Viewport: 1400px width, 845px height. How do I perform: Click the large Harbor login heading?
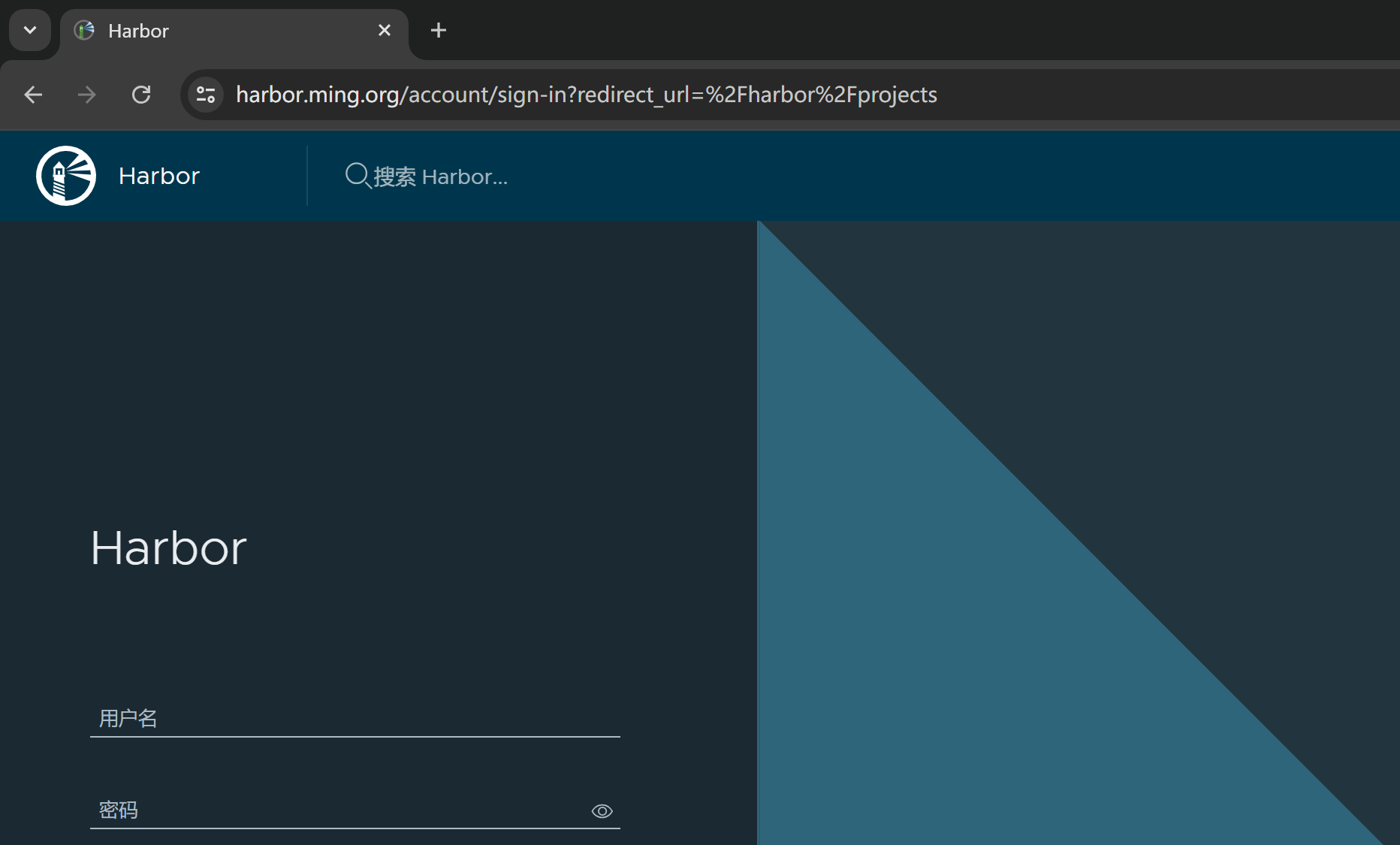[168, 548]
